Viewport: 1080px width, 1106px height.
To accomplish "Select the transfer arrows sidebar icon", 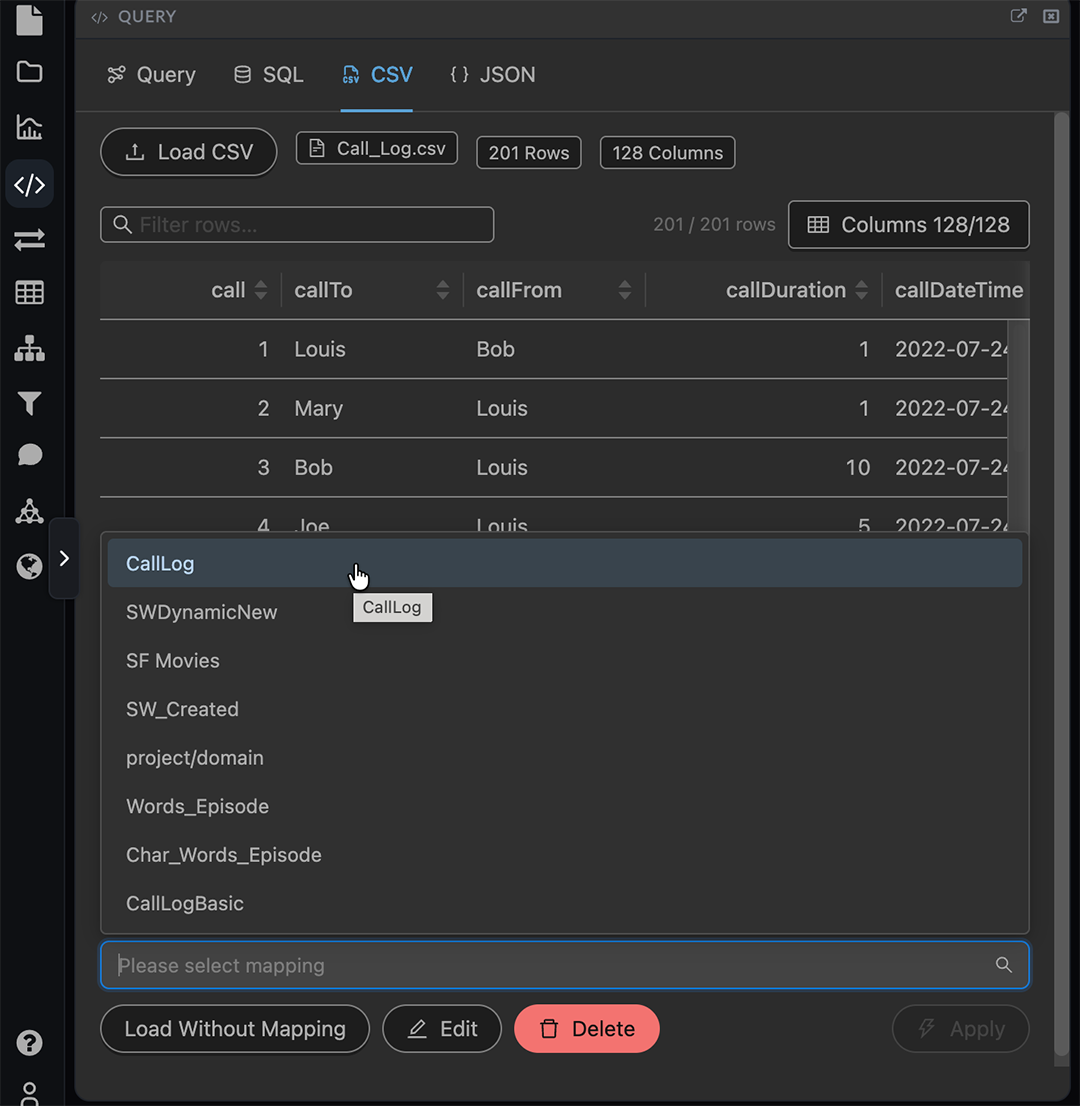I will tap(29, 240).
